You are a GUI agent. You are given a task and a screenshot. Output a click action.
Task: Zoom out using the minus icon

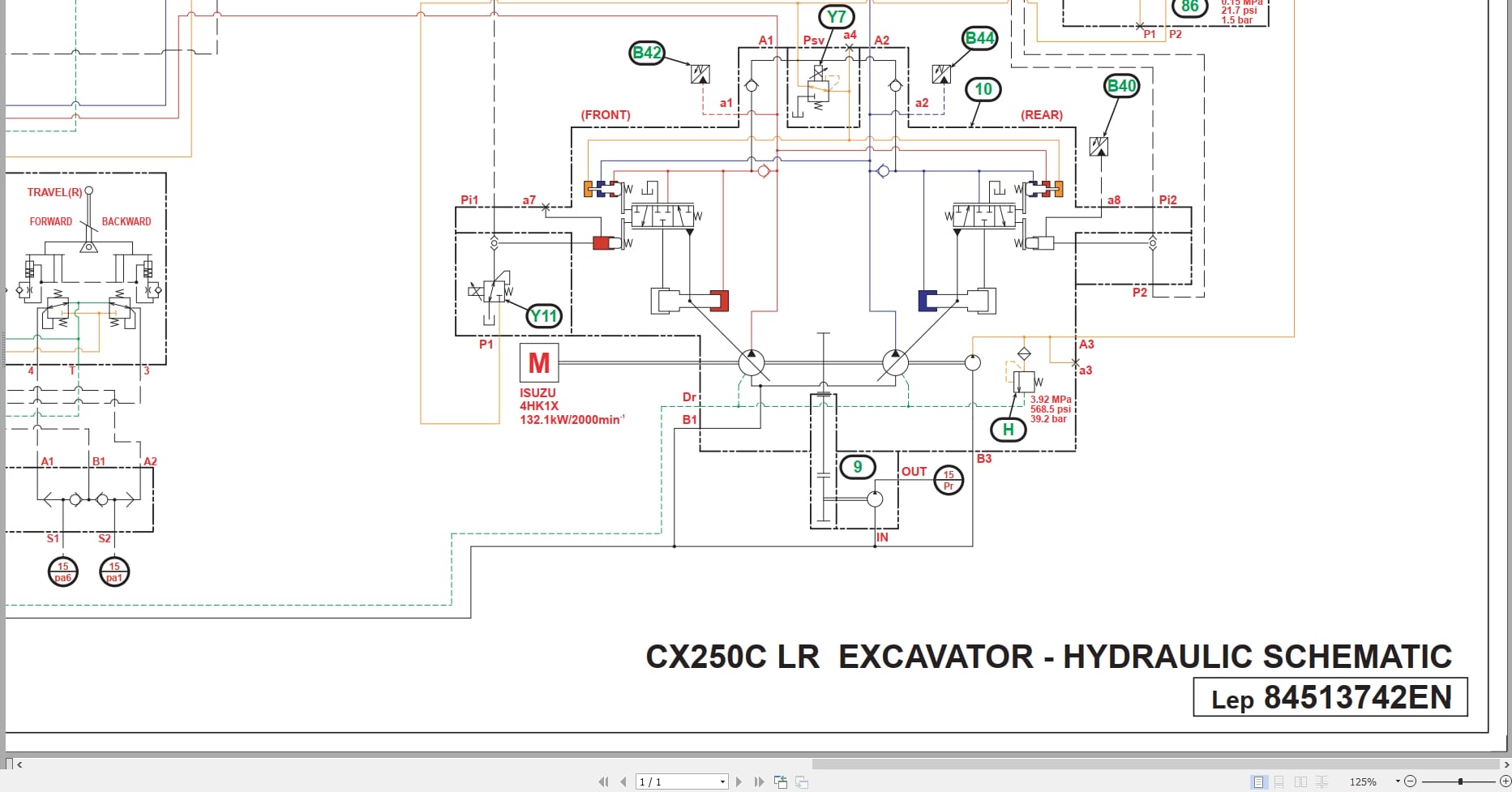click(1408, 781)
